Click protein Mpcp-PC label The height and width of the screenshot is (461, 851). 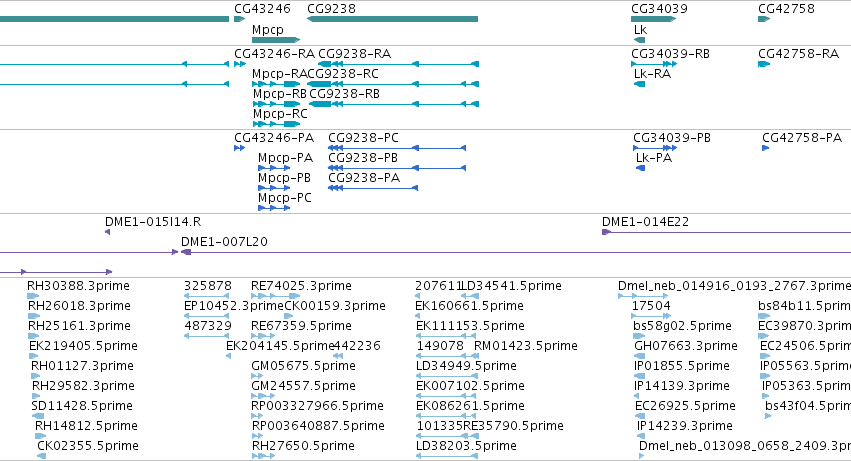pyautogui.click(x=285, y=198)
